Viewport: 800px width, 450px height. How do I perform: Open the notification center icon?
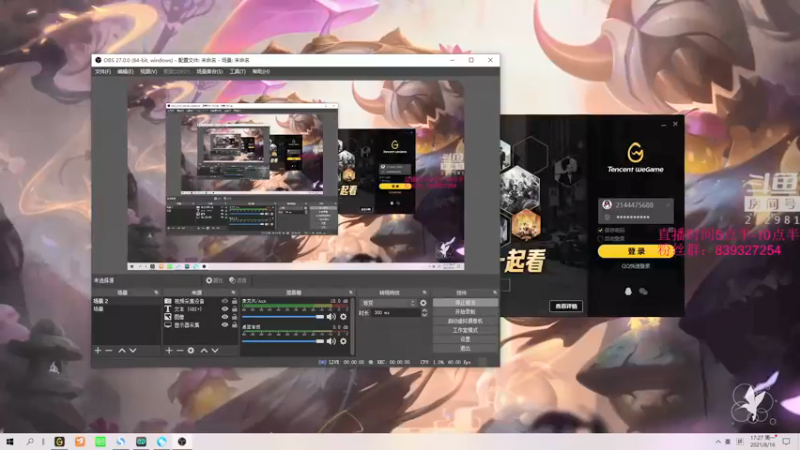(786, 441)
